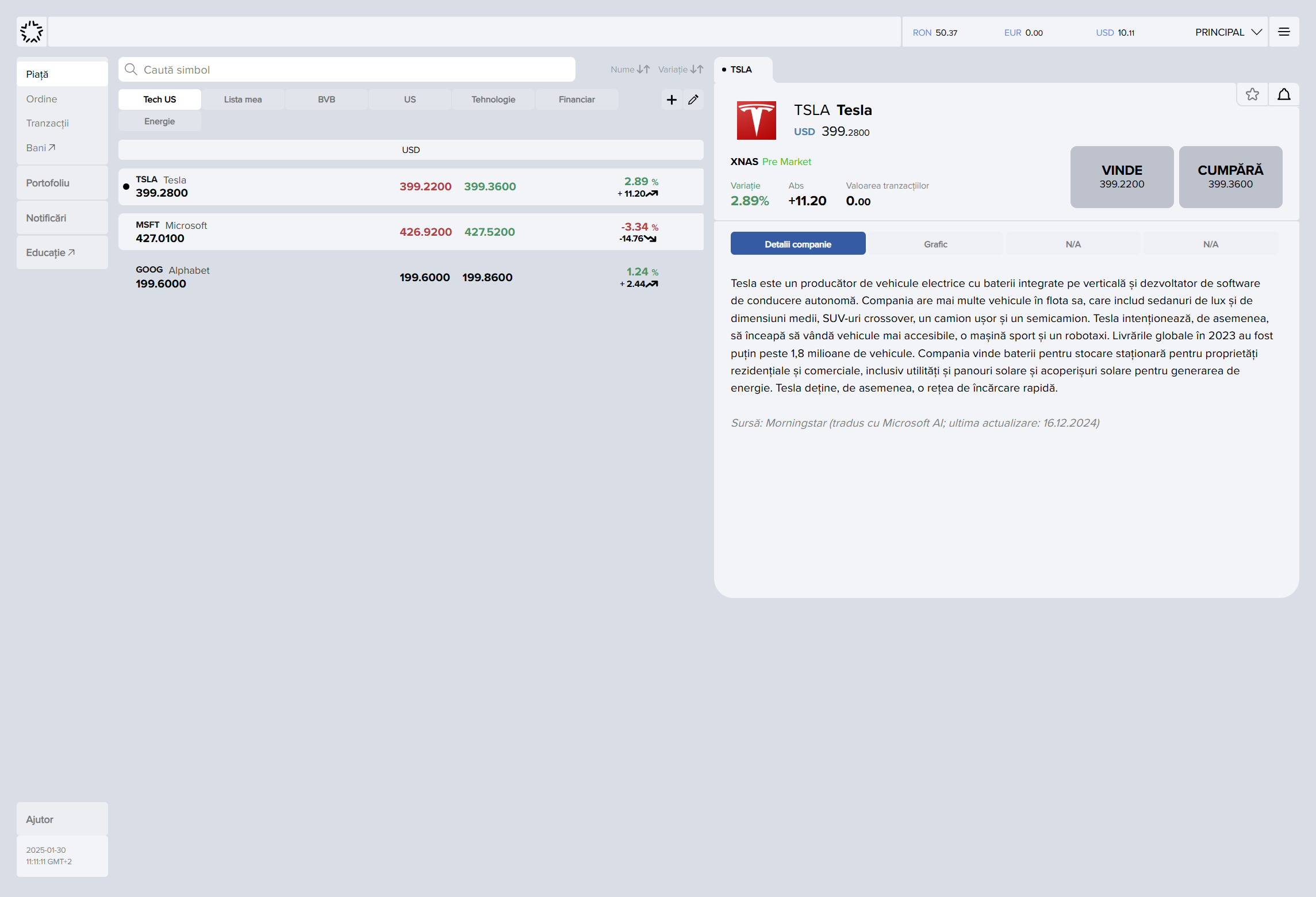
Task: Add a new watchlist with plus icon
Action: tap(672, 99)
